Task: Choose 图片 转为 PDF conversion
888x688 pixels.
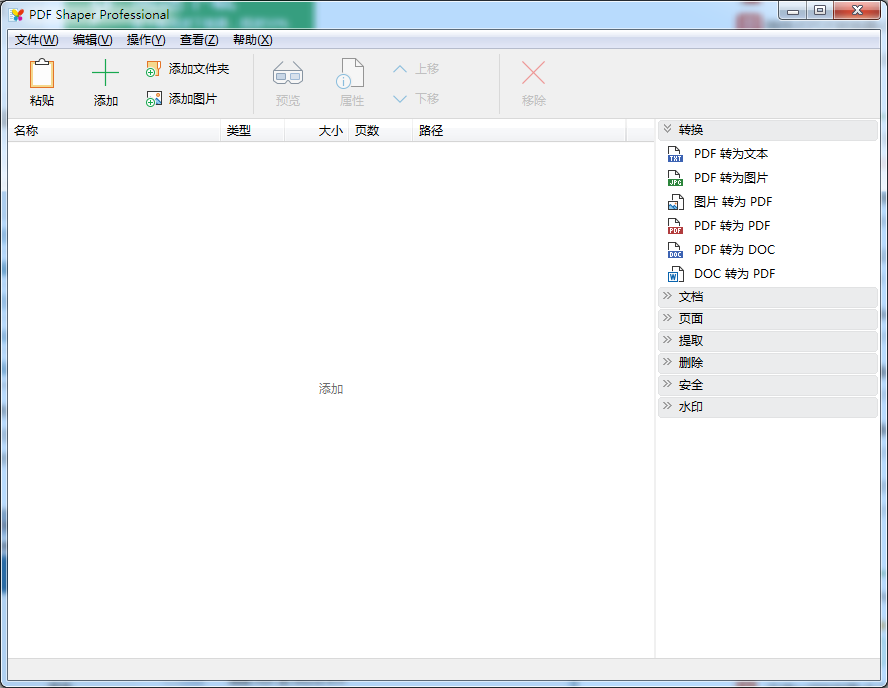Action: tap(733, 202)
